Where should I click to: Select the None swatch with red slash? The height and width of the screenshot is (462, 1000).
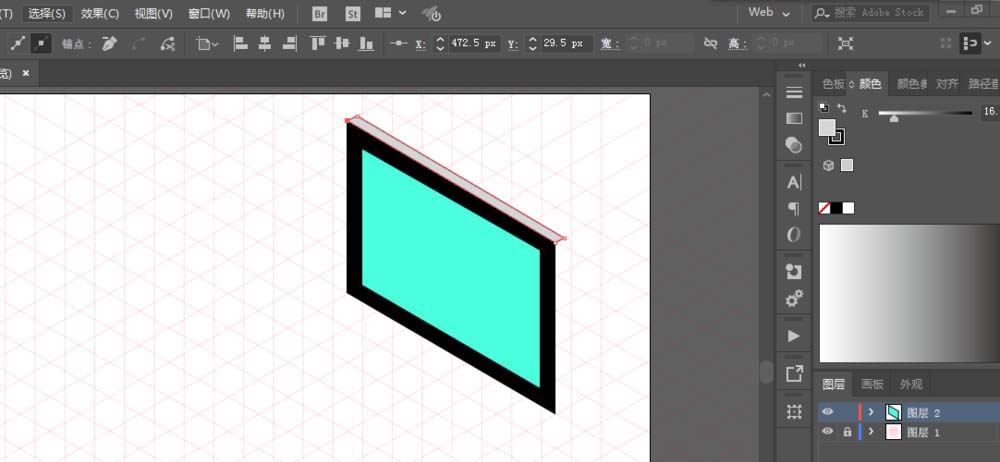(824, 208)
